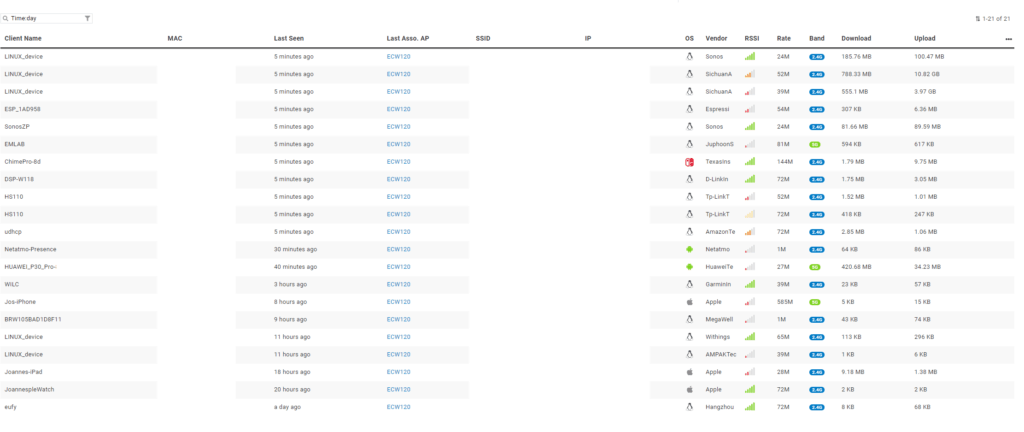Image resolution: width=1024 pixels, height=432 pixels.
Task: Click the Android OS icon for Netatmo-Presence
Action: (689, 249)
